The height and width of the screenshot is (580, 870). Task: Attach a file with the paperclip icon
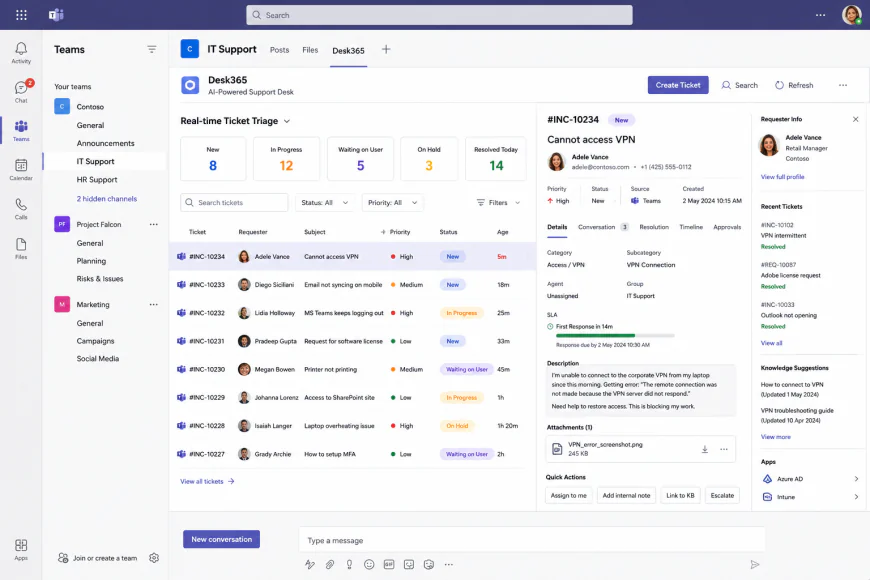pos(330,564)
